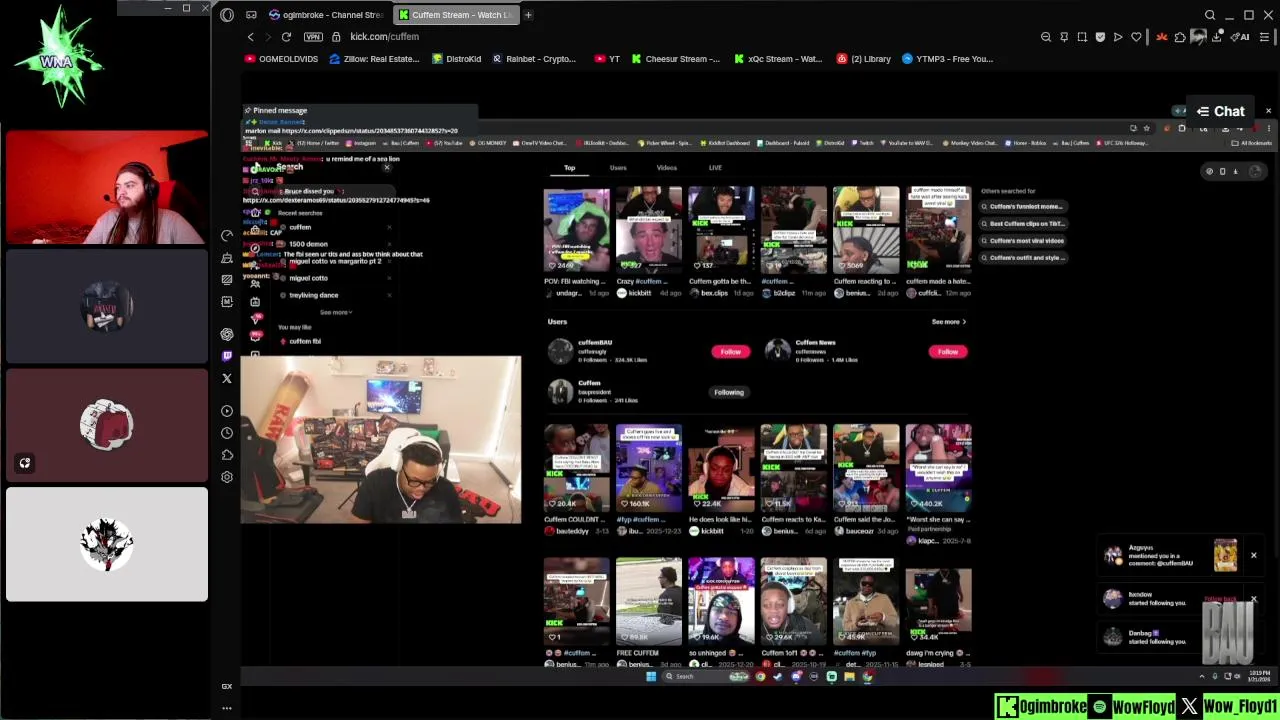Open the extensions cube icon in toolbar
This screenshot has height=720, width=1280.
[x=1180, y=37]
